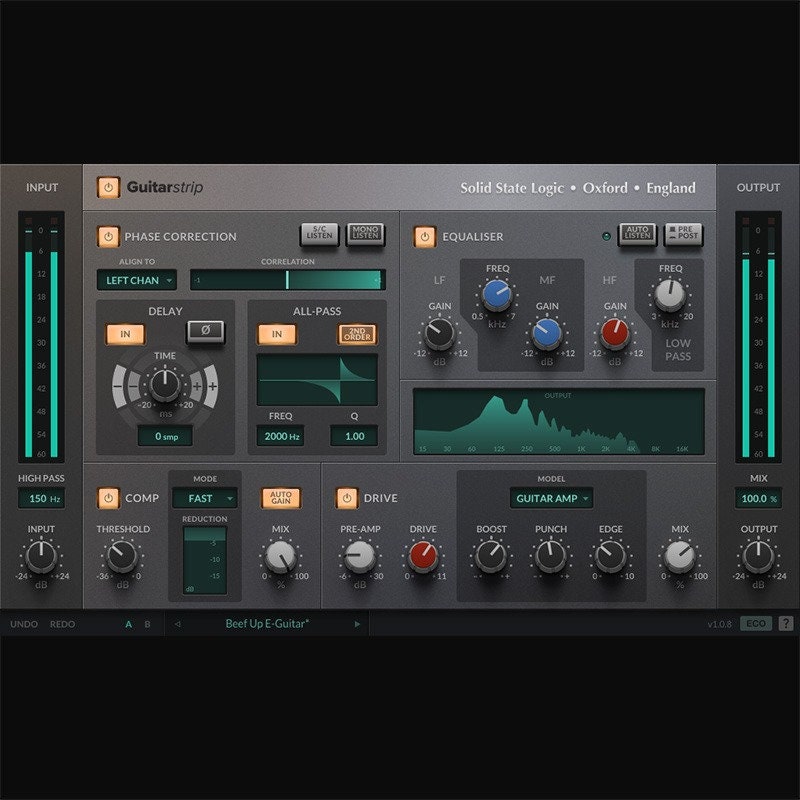The image size is (800, 800).
Task: Click the compressor gain Reduction meter
Action: pyautogui.click(x=205, y=561)
